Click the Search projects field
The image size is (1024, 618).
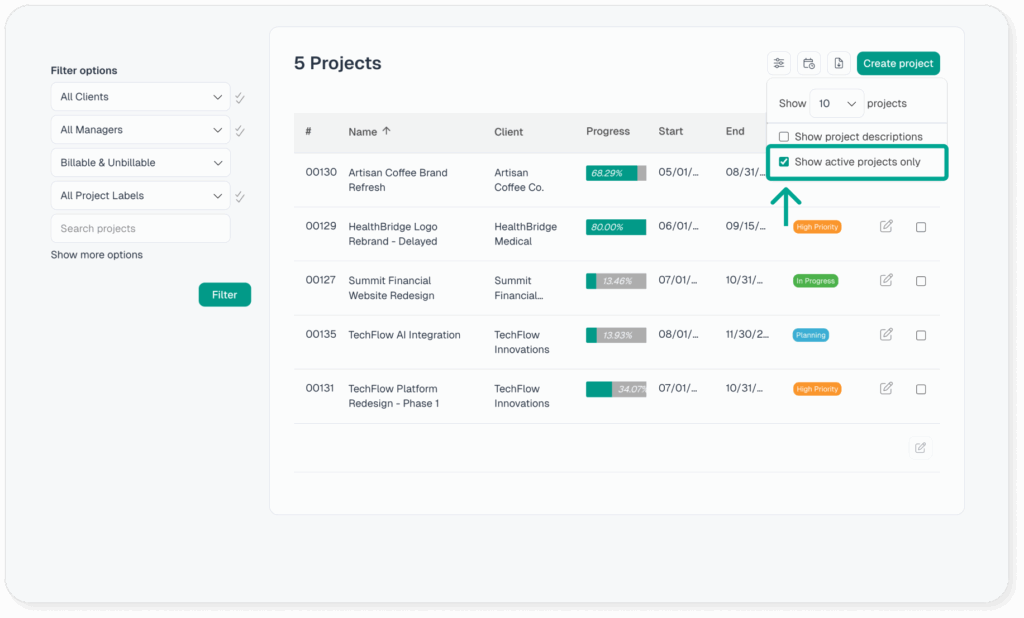pyautogui.click(x=140, y=229)
